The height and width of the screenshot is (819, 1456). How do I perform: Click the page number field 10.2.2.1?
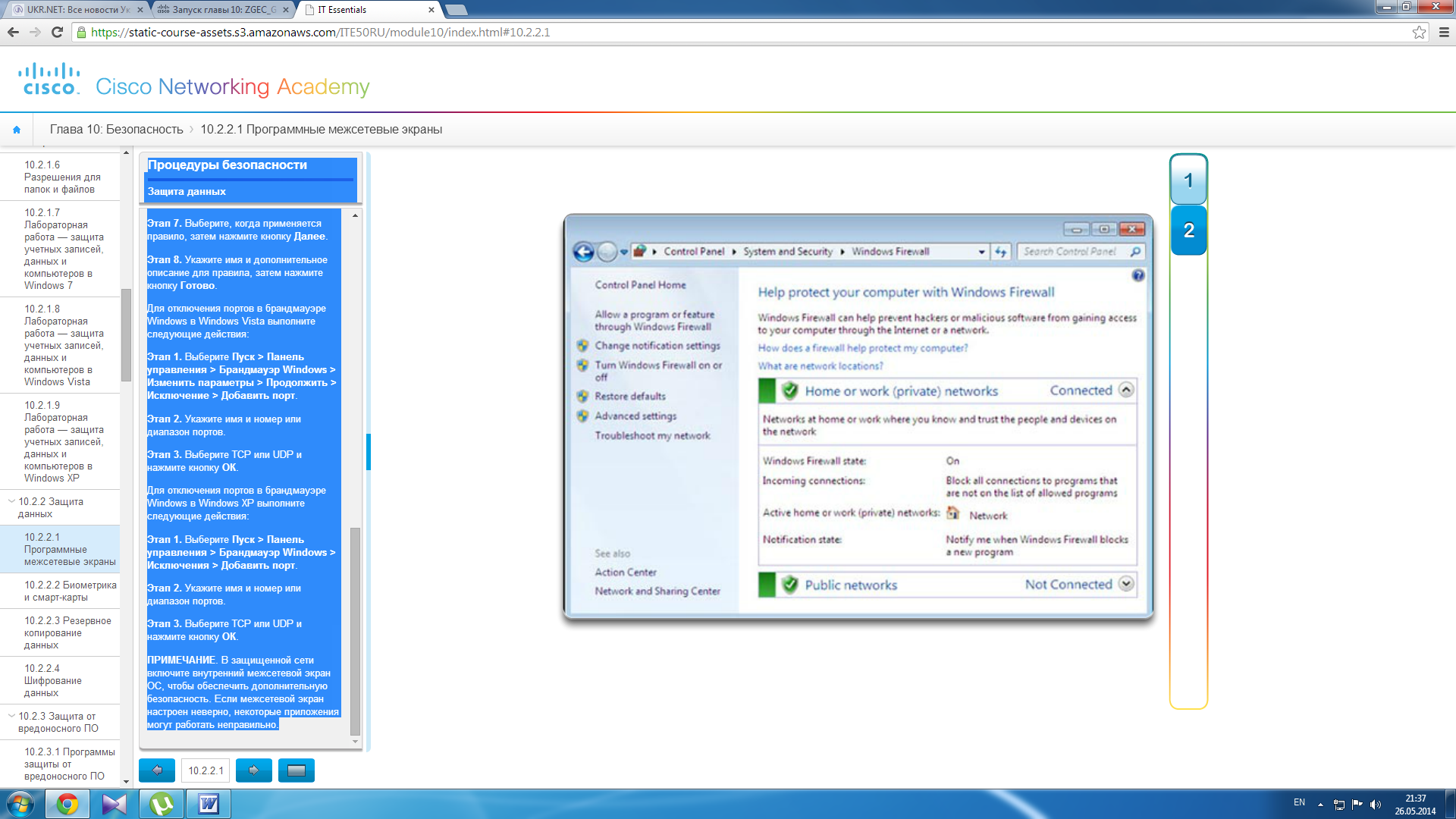coord(206,770)
